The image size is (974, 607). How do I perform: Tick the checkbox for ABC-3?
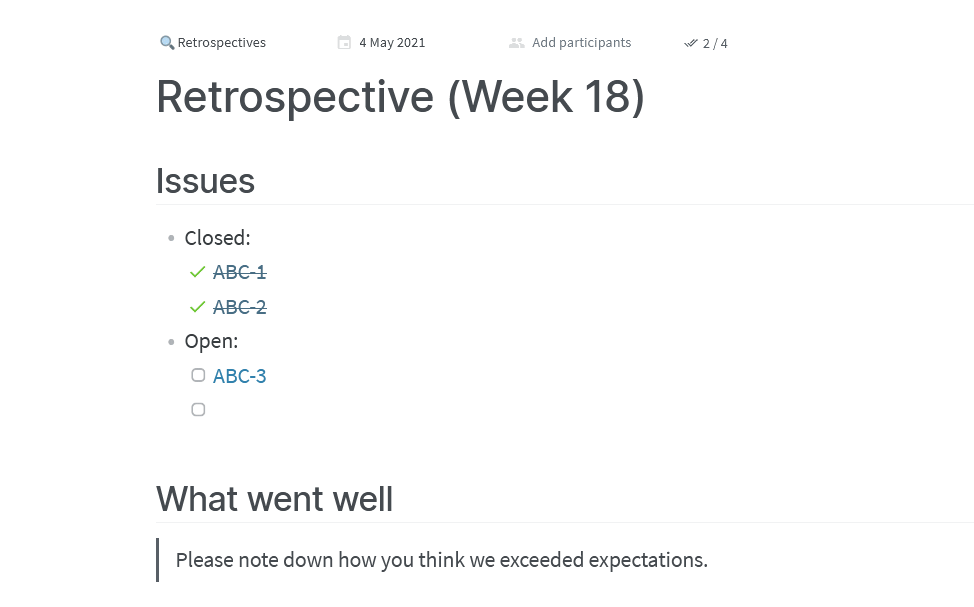tap(198, 375)
